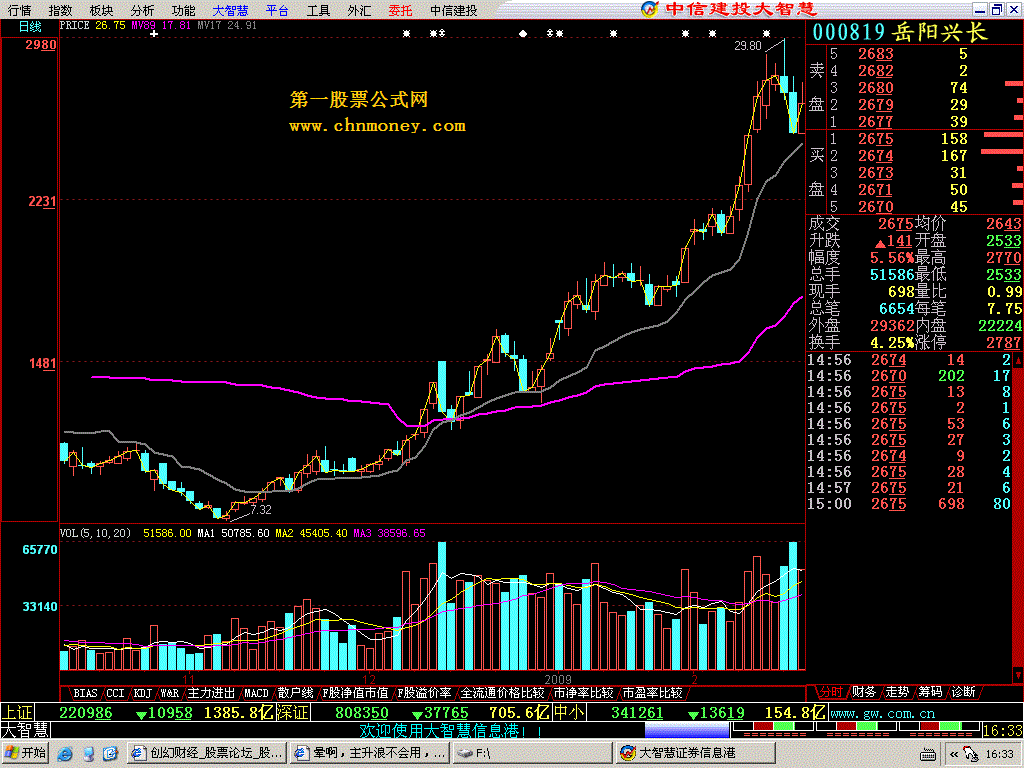Select the KDJ indicator tab
This screenshot has width=1024, height=768.
(142, 693)
